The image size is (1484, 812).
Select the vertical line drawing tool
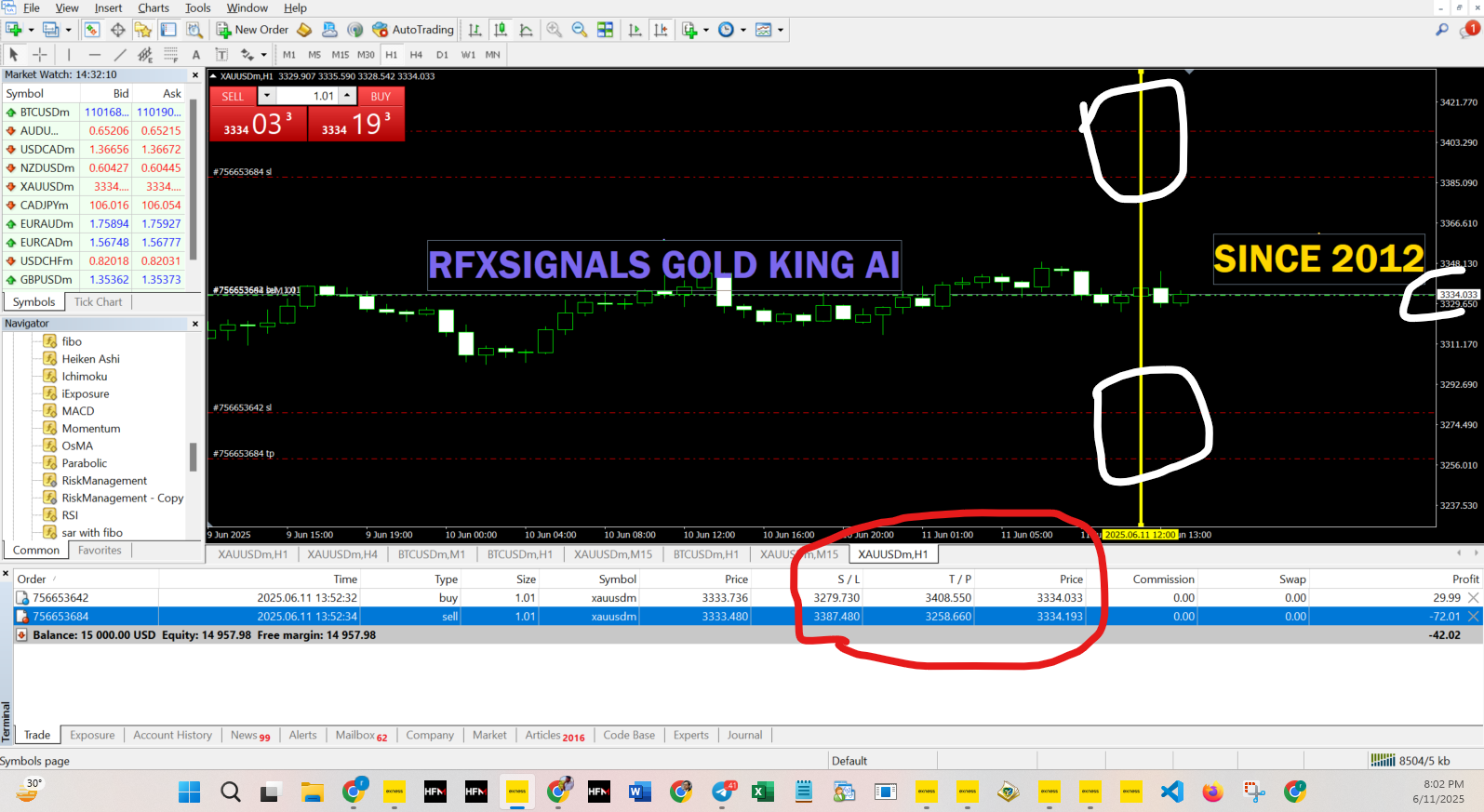point(69,55)
